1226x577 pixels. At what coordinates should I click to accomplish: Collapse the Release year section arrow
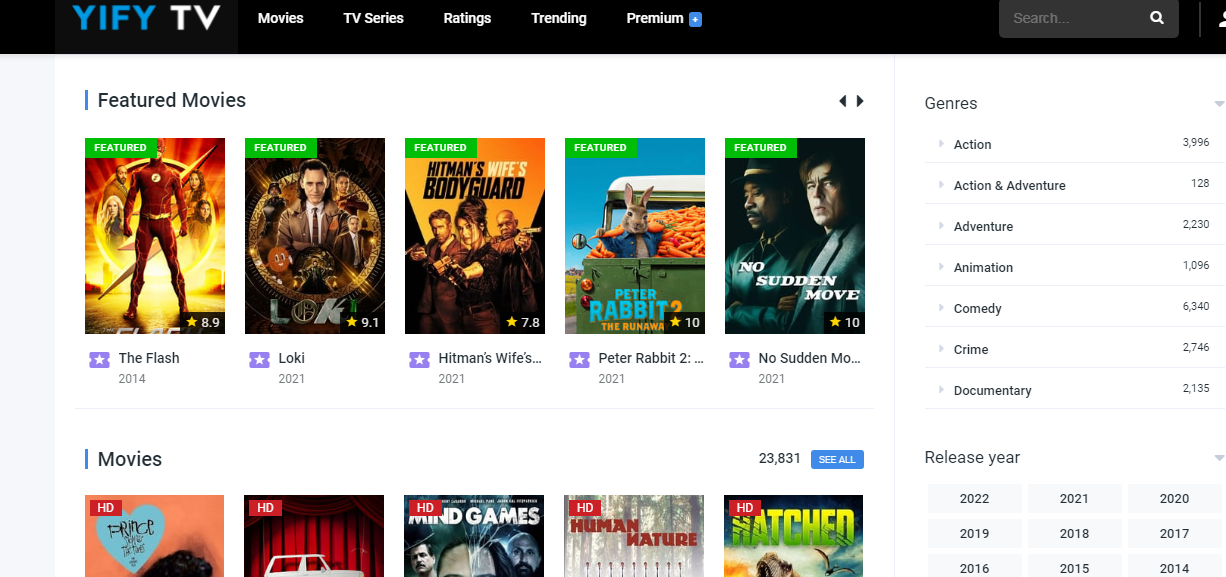pyautogui.click(x=1219, y=458)
